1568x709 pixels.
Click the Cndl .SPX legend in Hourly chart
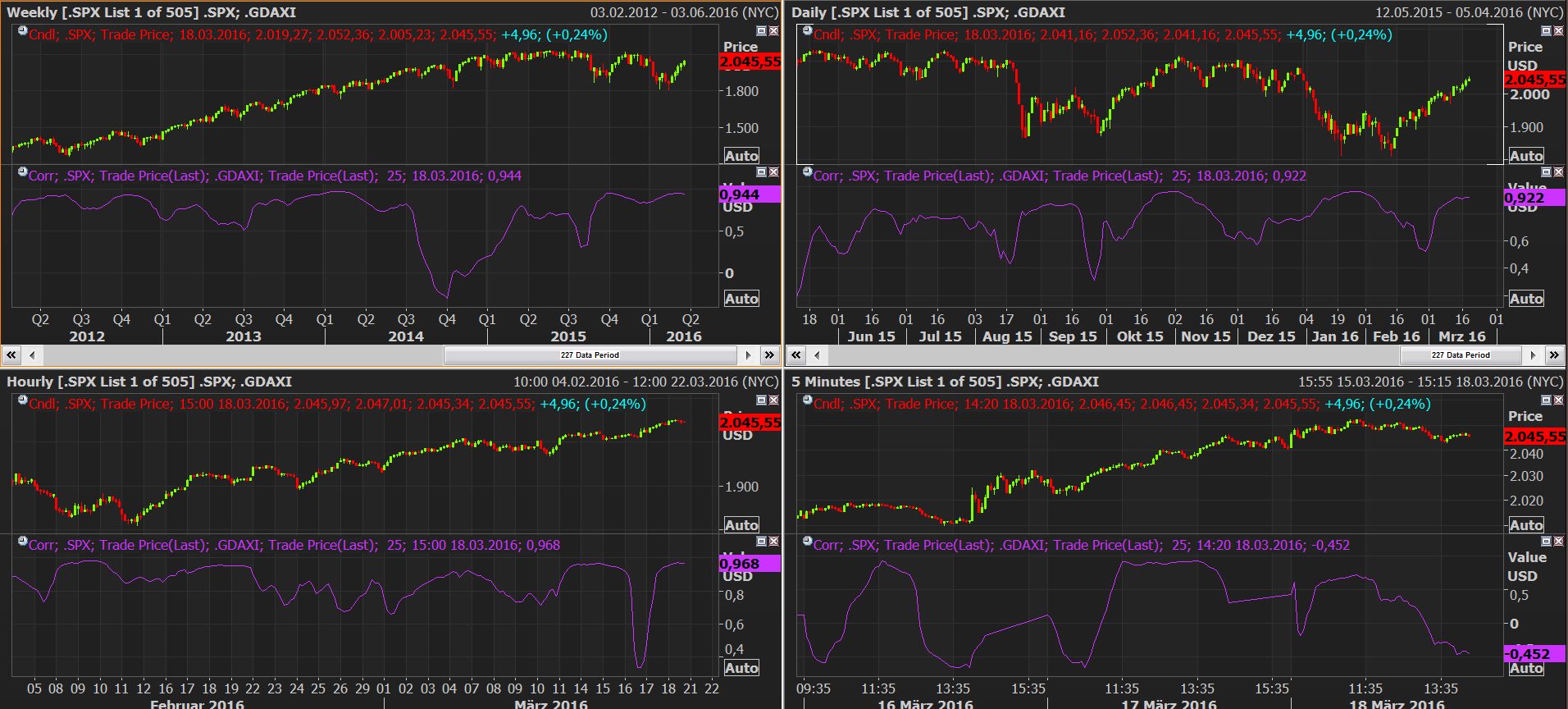[337, 404]
